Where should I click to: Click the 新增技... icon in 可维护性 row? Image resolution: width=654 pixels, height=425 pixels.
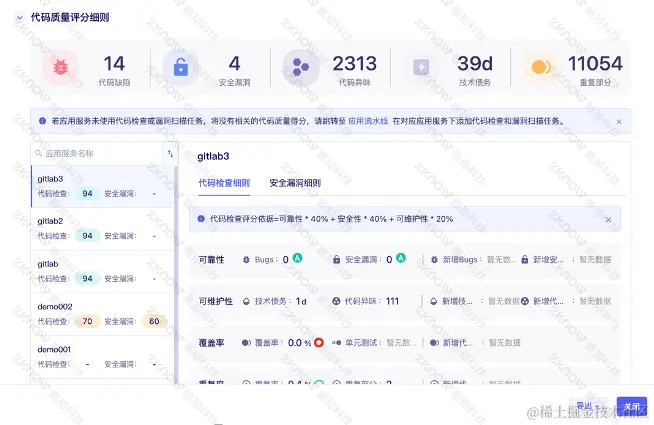coord(434,301)
